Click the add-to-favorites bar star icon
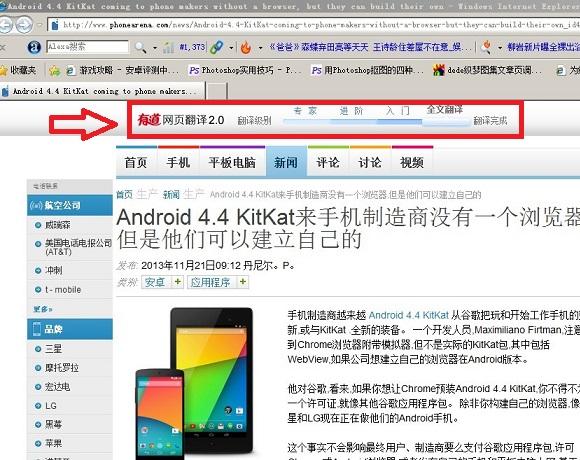 [x=54, y=70]
